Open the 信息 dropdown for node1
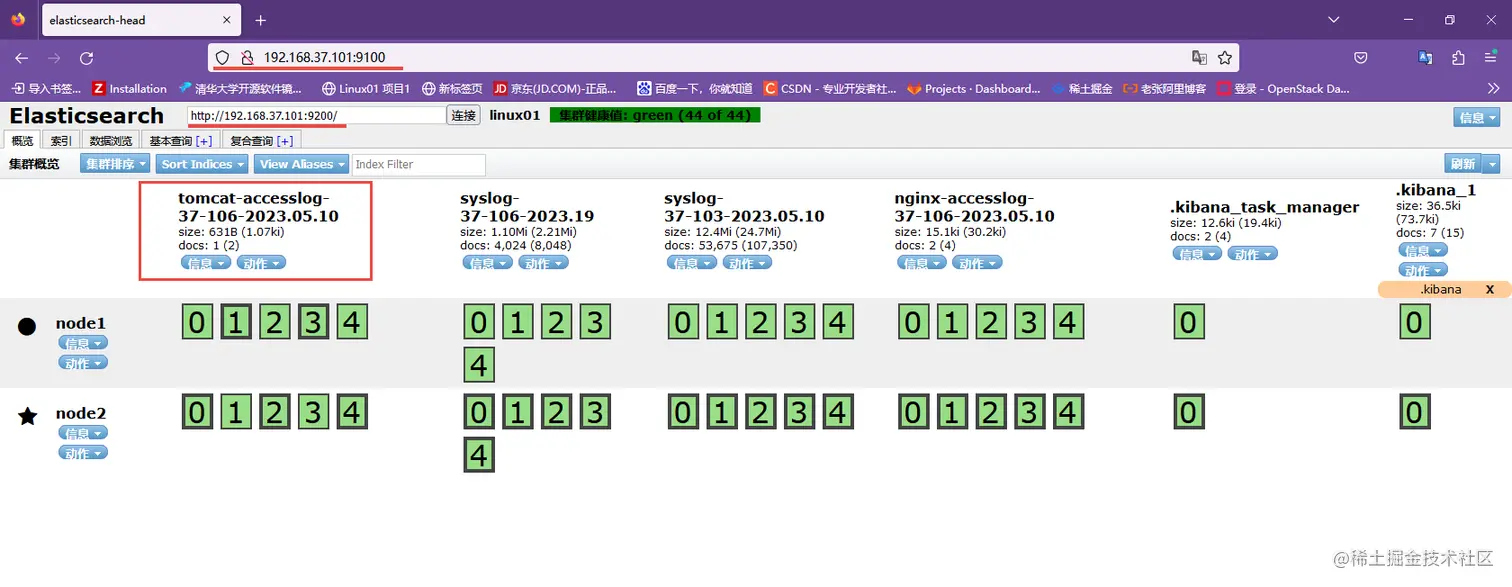This screenshot has width=1512, height=587. pyautogui.click(x=83, y=343)
